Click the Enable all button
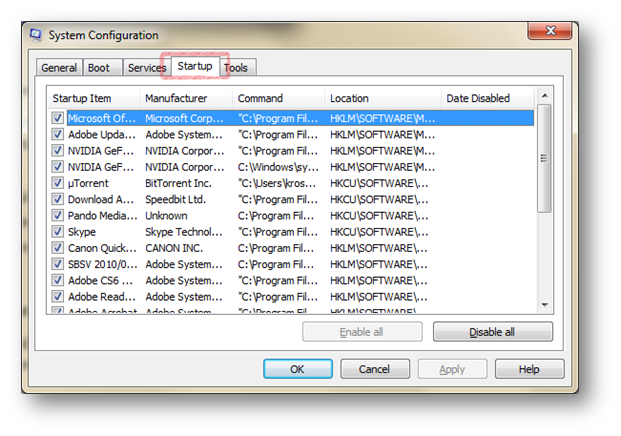The image size is (621, 436). (x=362, y=332)
